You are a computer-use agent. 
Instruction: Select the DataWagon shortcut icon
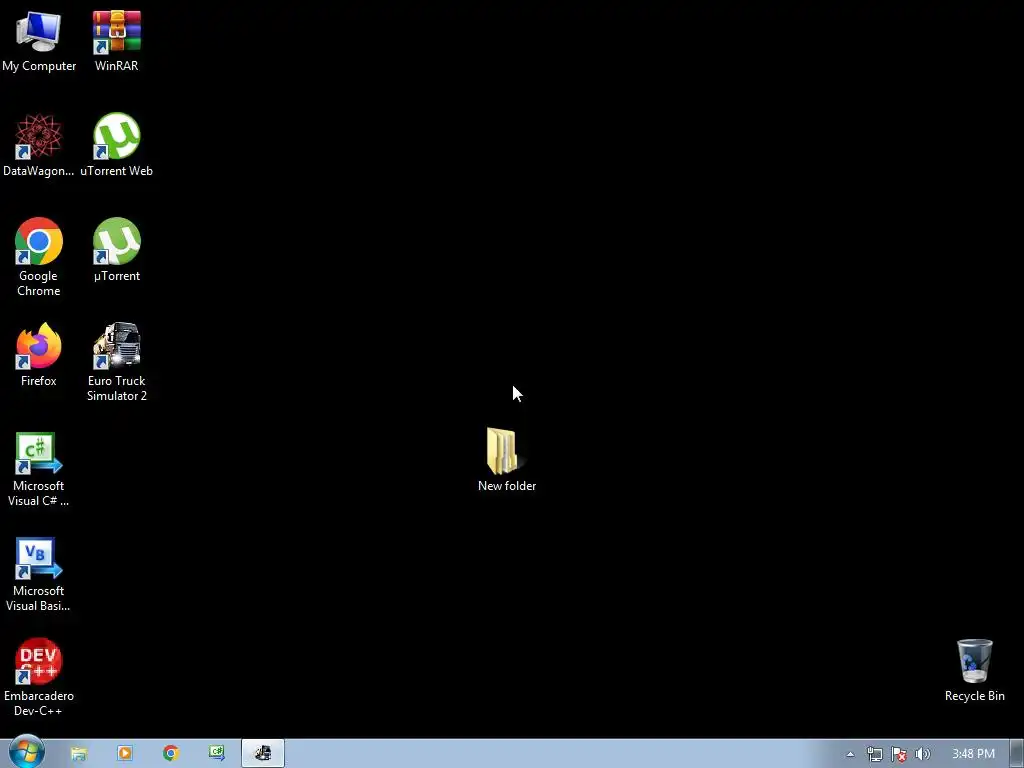(39, 145)
